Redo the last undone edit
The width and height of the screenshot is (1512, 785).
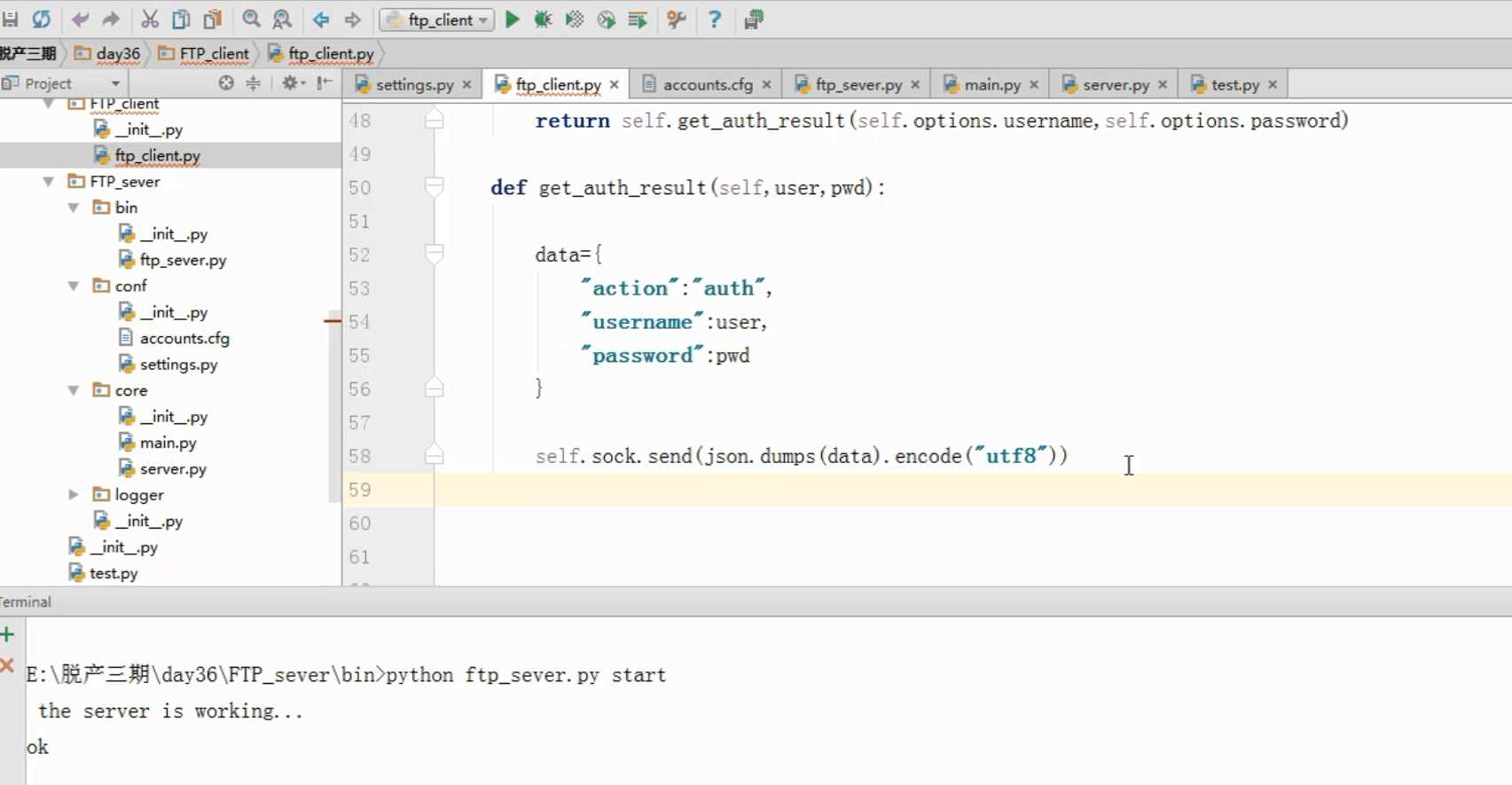click(x=111, y=19)
